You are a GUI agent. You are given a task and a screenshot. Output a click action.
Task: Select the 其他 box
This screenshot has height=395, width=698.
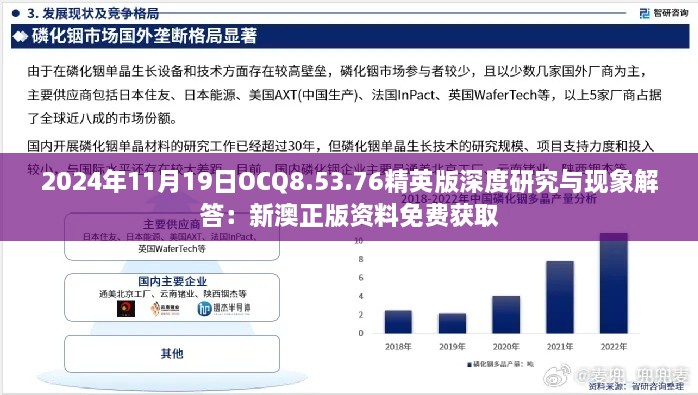tap(172, 354)
